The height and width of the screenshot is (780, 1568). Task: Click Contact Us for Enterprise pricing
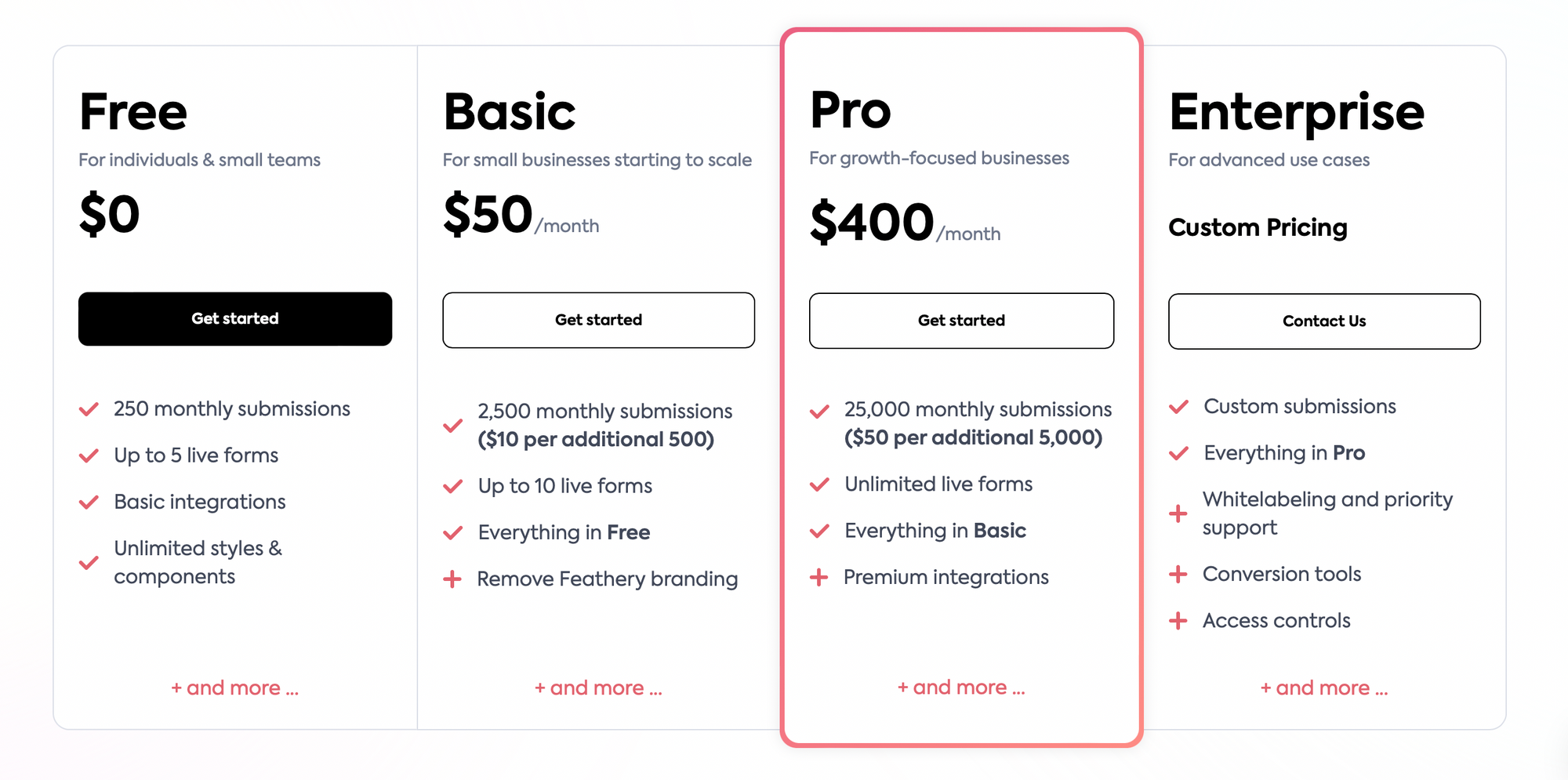pos(1324,321)
